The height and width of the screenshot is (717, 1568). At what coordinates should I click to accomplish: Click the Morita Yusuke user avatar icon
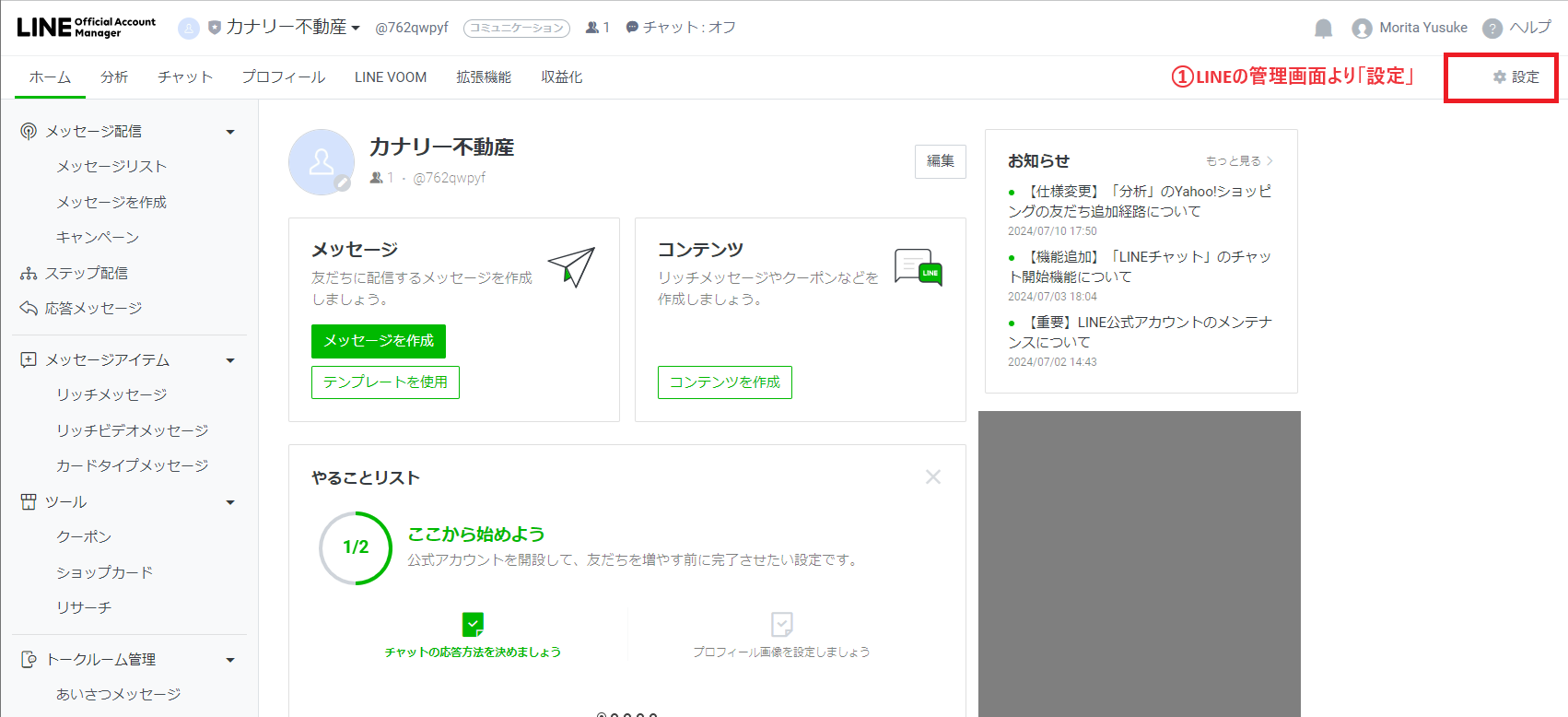1362,29
